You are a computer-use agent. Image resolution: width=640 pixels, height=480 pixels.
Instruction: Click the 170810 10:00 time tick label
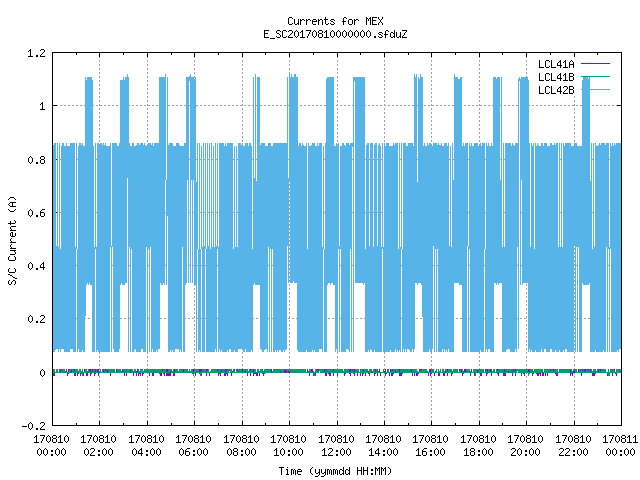click(x=288, y=446)
